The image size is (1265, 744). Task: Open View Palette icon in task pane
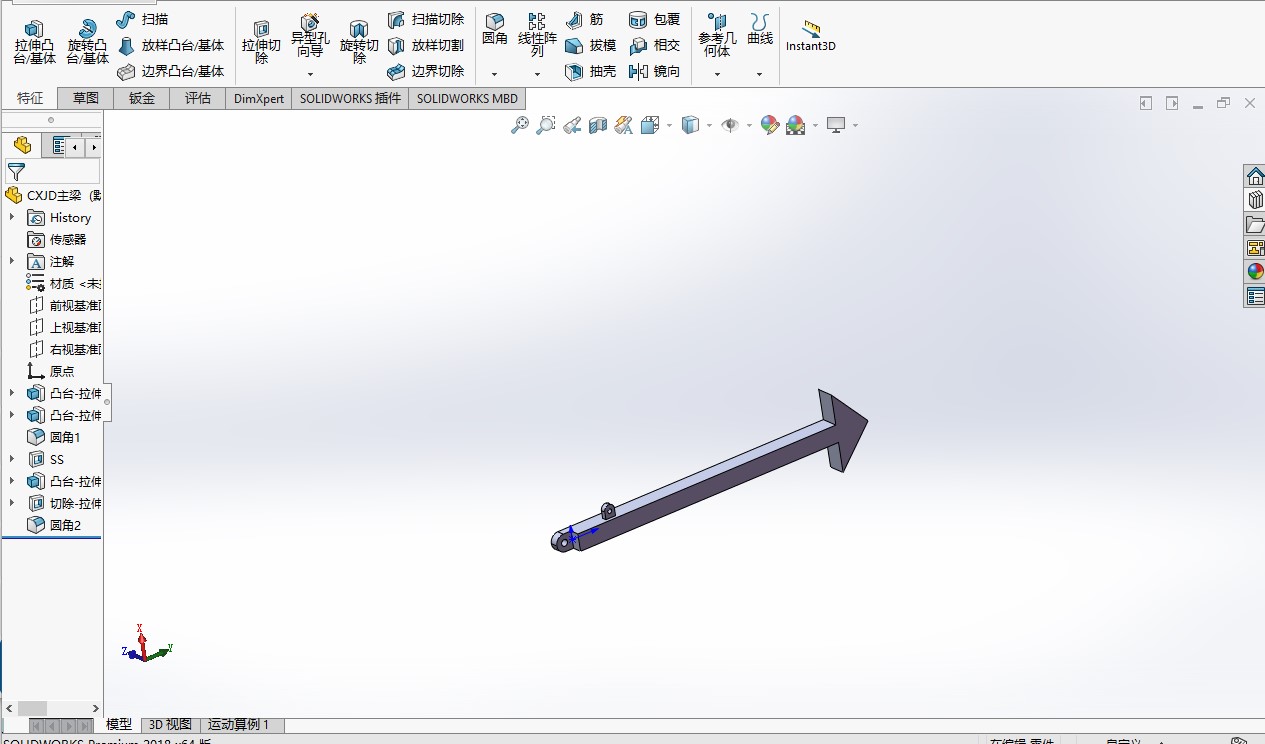coord(1255,248)
